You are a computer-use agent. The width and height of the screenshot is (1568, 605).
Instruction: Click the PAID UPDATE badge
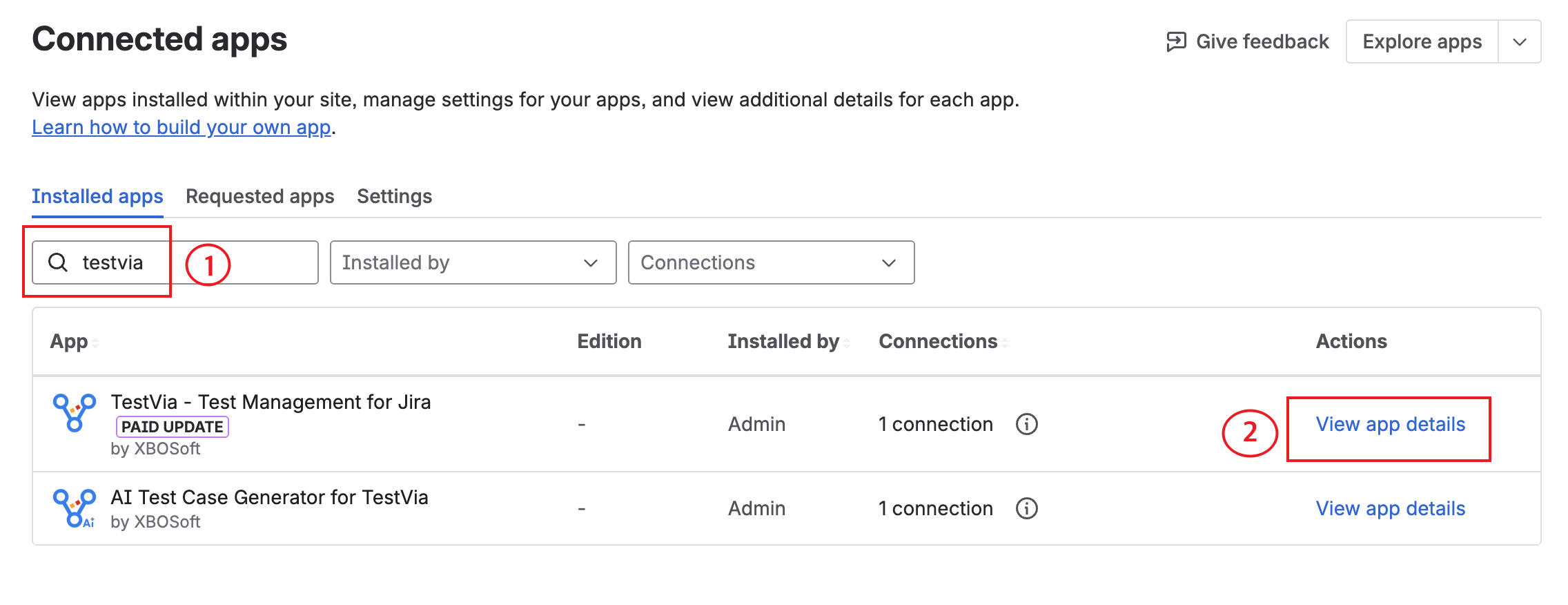coord(173,427)
